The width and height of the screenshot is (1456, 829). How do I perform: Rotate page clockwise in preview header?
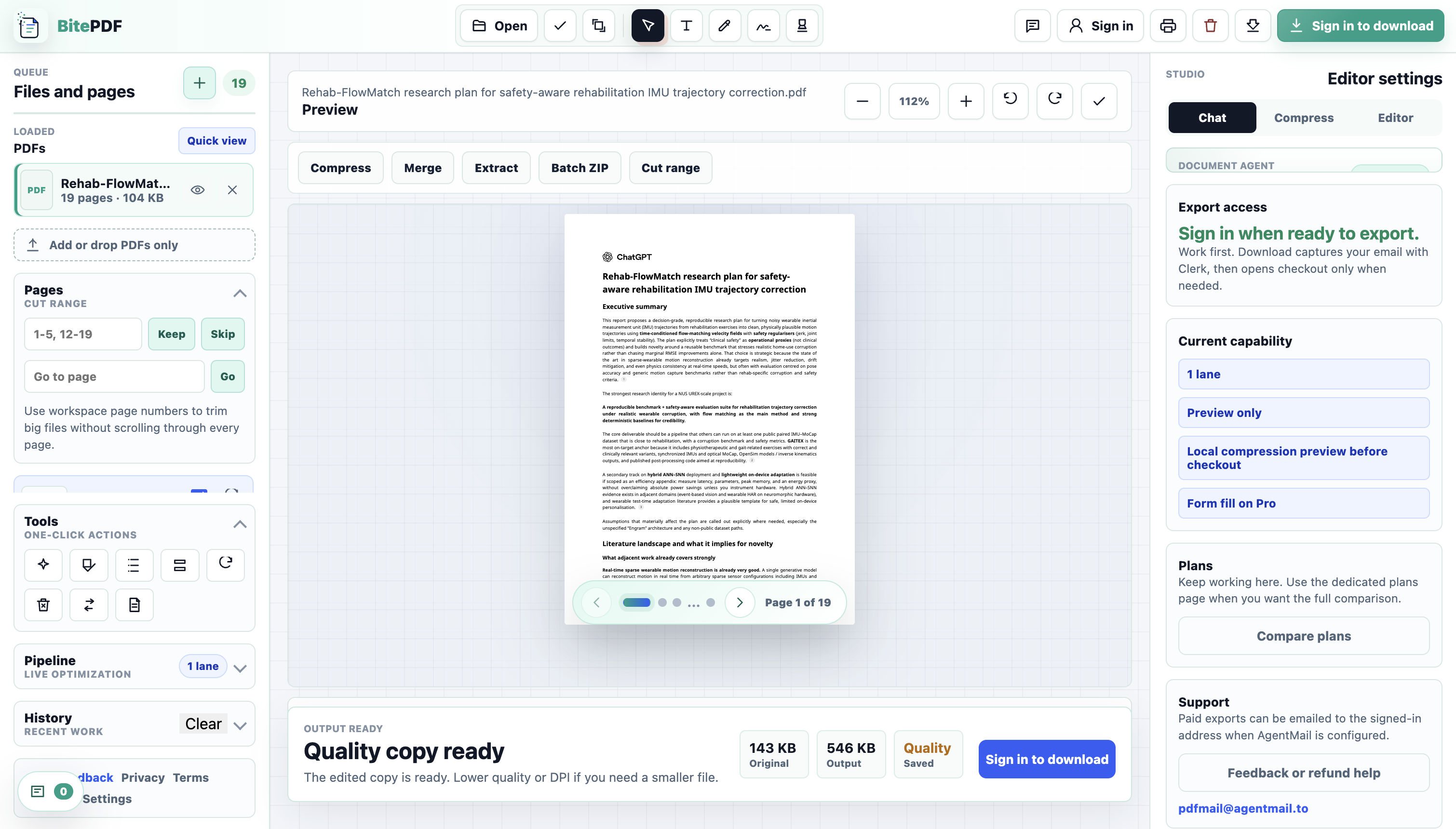coord(1054,101)
